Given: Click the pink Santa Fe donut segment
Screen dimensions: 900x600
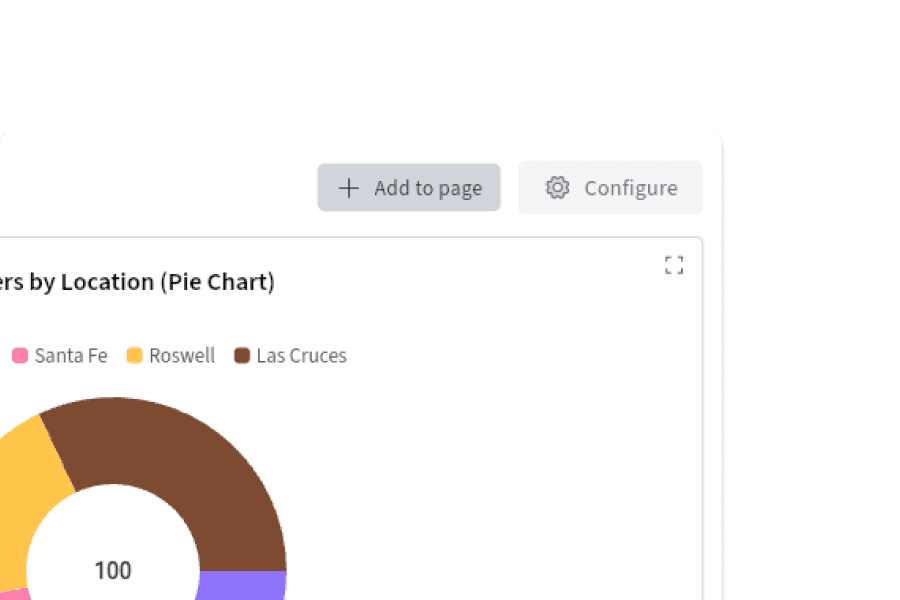Looking at the screenshot, I should 14,595.
